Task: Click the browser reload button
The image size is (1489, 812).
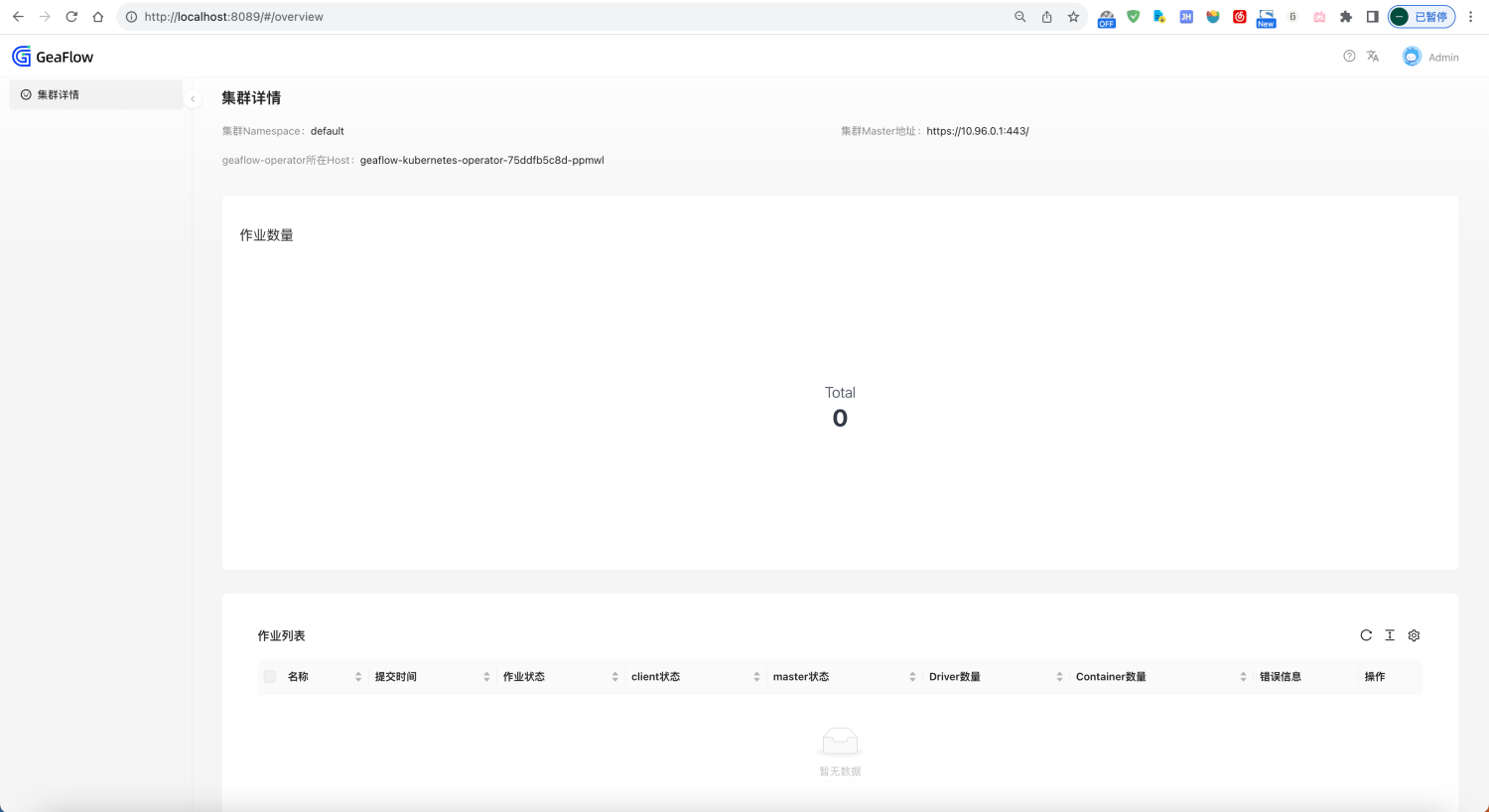Action: pyautogui.click(x=71, y=17)
